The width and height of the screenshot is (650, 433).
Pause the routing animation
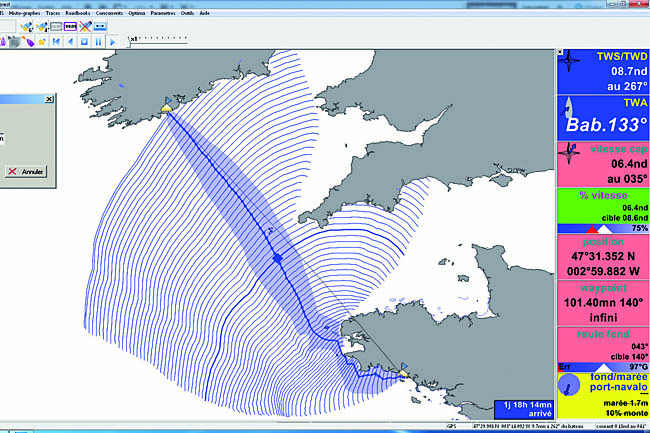tap(98, 42)
